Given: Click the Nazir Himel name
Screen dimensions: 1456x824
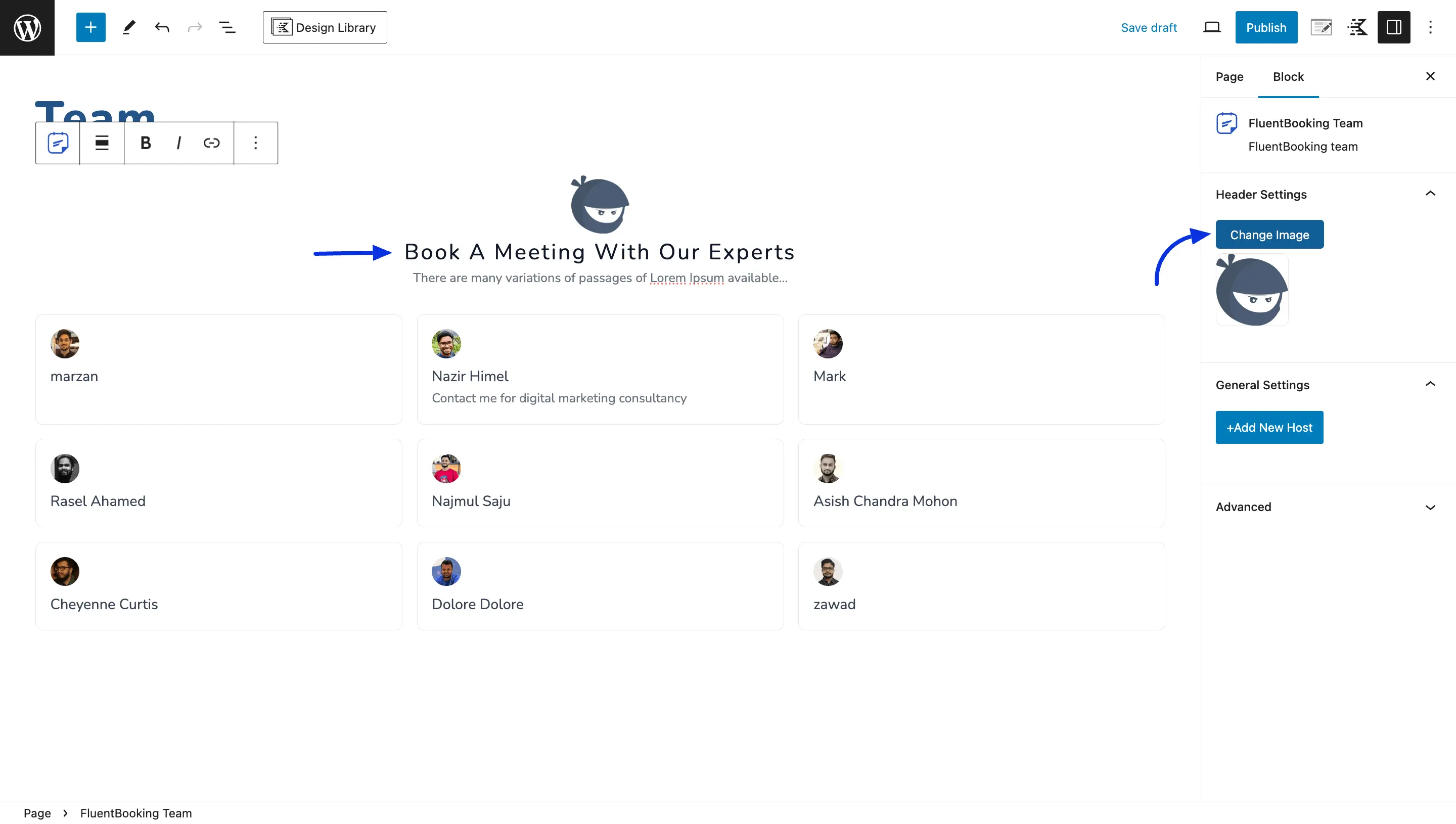Looking at the screenshot, I should click(x=470, y=376).
